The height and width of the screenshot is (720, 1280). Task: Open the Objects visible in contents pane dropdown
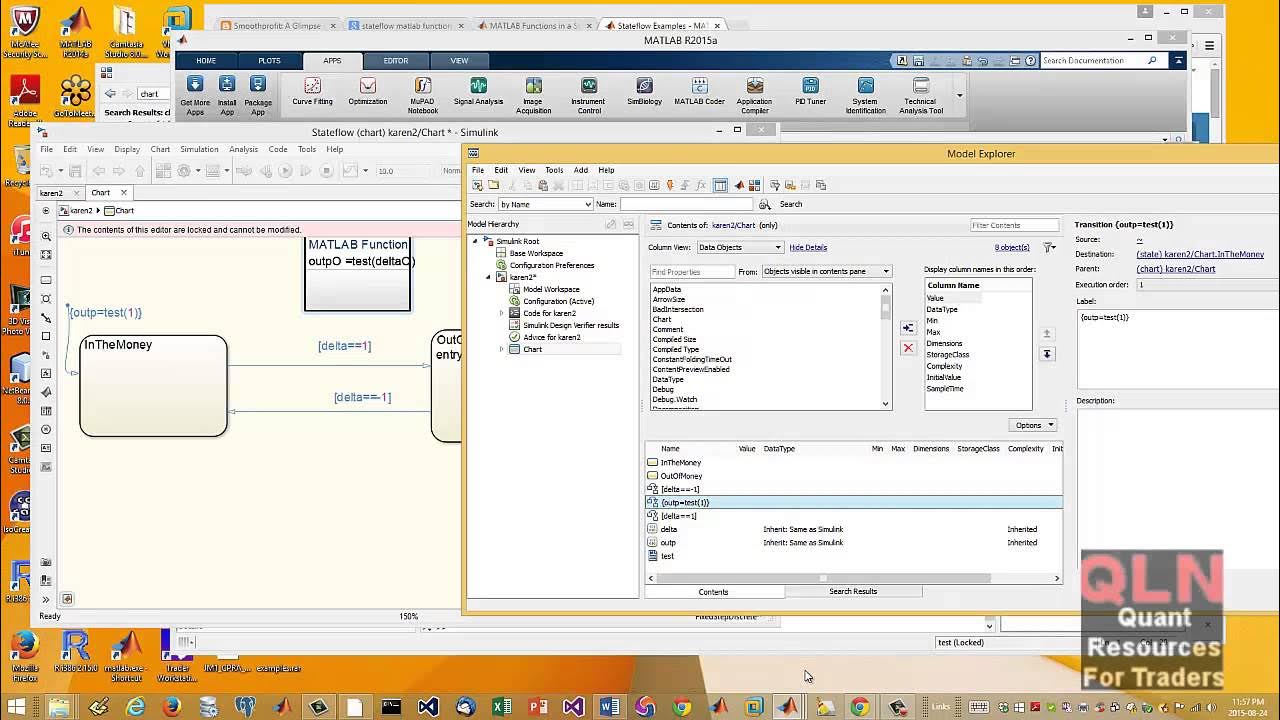[827, 271]
